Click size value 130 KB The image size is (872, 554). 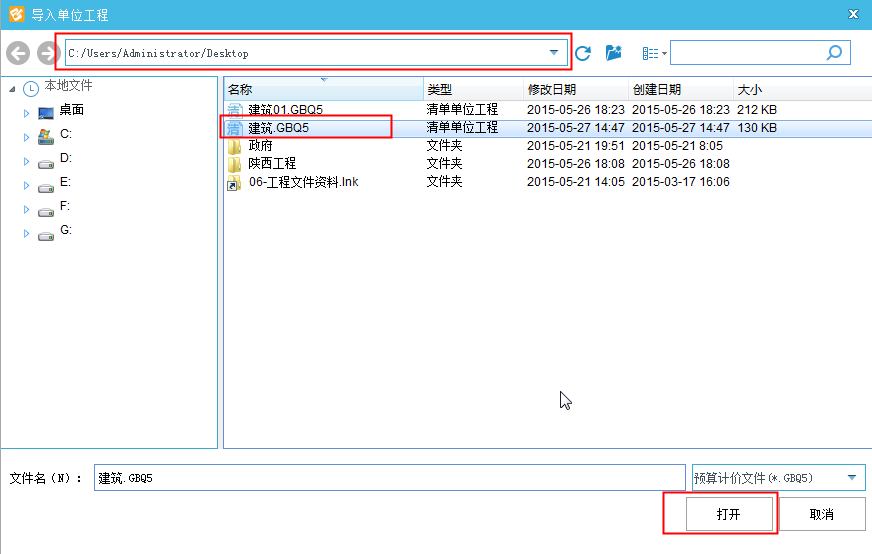pos(757,128)
